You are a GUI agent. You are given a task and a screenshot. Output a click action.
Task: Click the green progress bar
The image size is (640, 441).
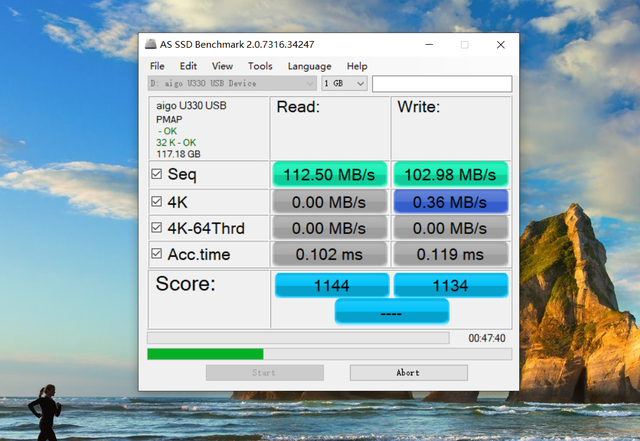205,354
